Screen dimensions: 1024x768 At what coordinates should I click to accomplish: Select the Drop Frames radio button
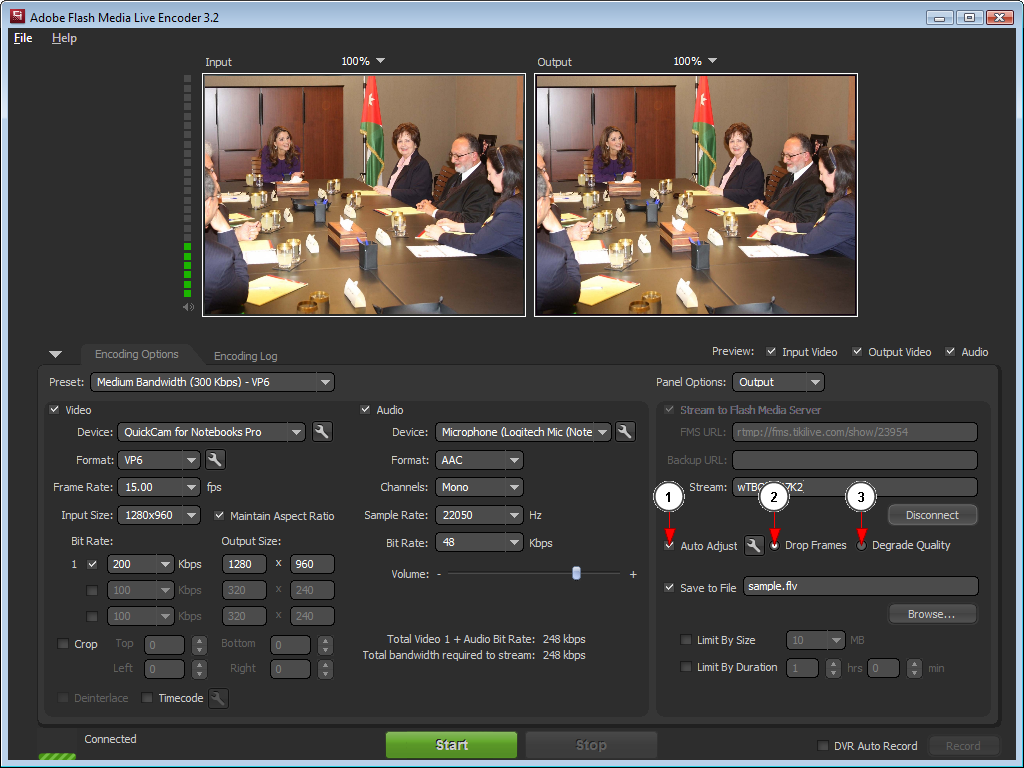(775, 545)
